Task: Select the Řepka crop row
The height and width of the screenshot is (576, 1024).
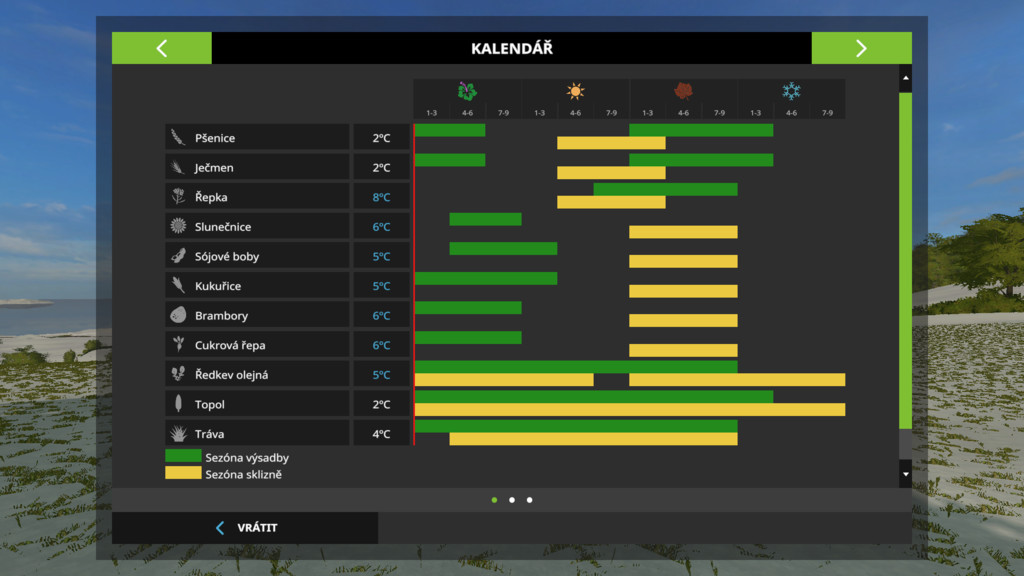Action: click(x=257, y=197)
